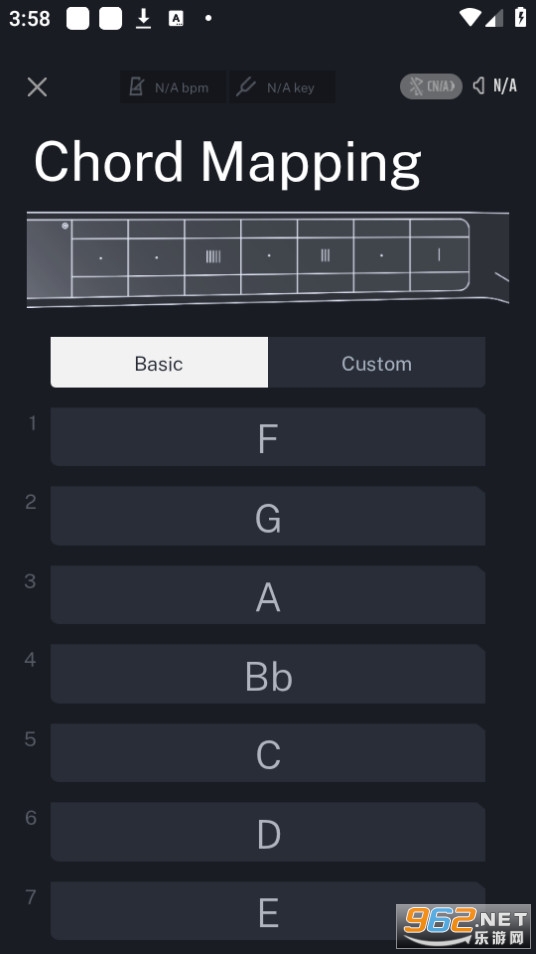Select chord G in slot 2
The height and width of the screenshot is (954, 536).
click(268, 516)
